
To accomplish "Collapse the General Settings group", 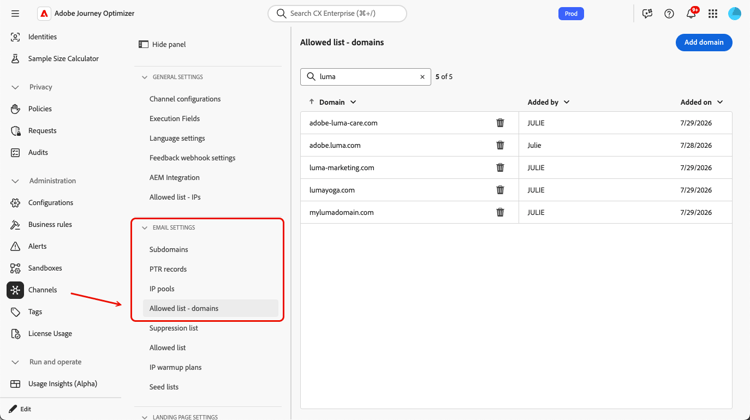I will click(x=144, y=77).
